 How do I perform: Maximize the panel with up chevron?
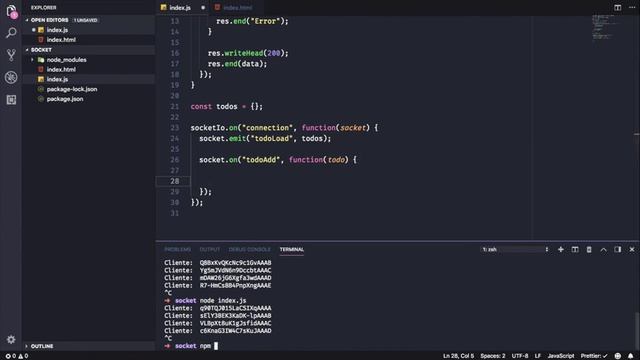point(603,249)
